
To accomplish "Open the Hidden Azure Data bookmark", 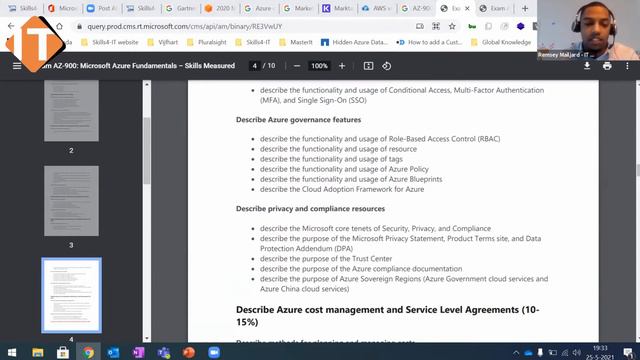I will (x=354, y=42).
